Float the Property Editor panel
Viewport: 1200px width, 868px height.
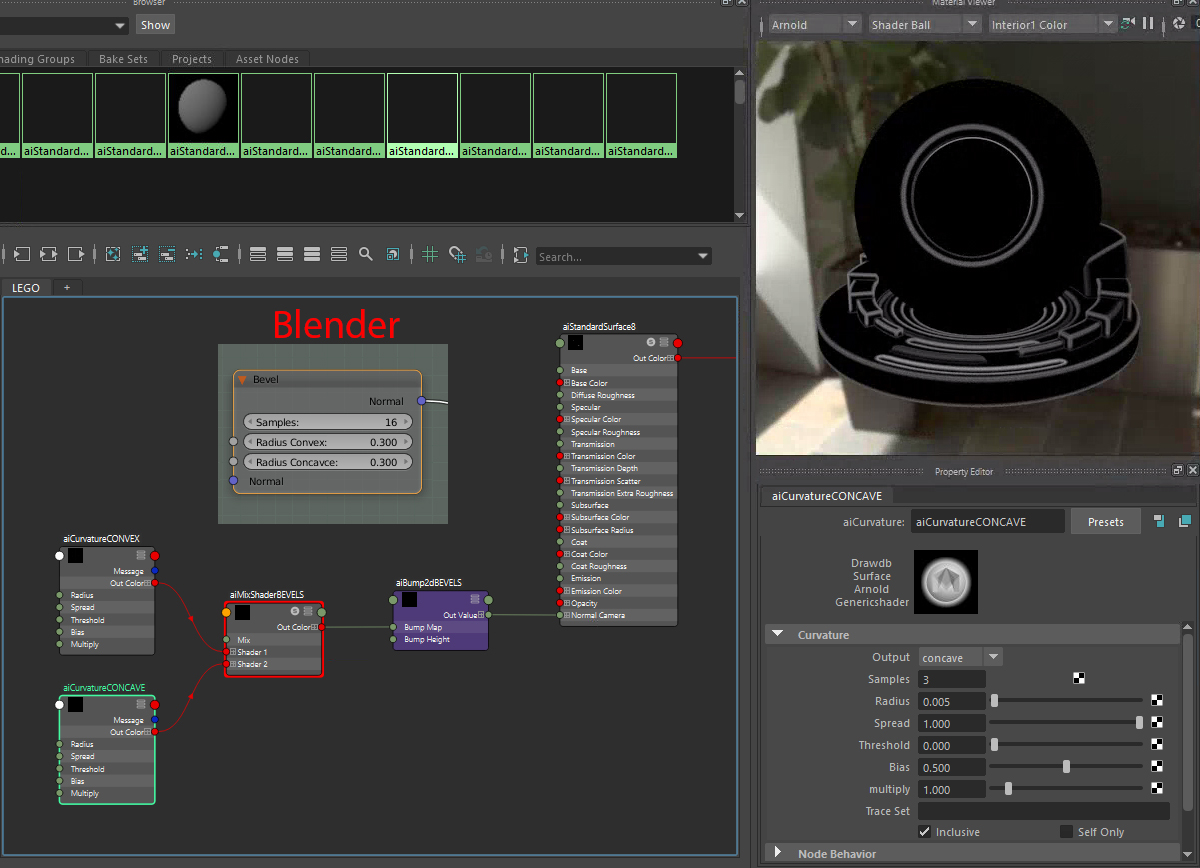click(1178, 470)
